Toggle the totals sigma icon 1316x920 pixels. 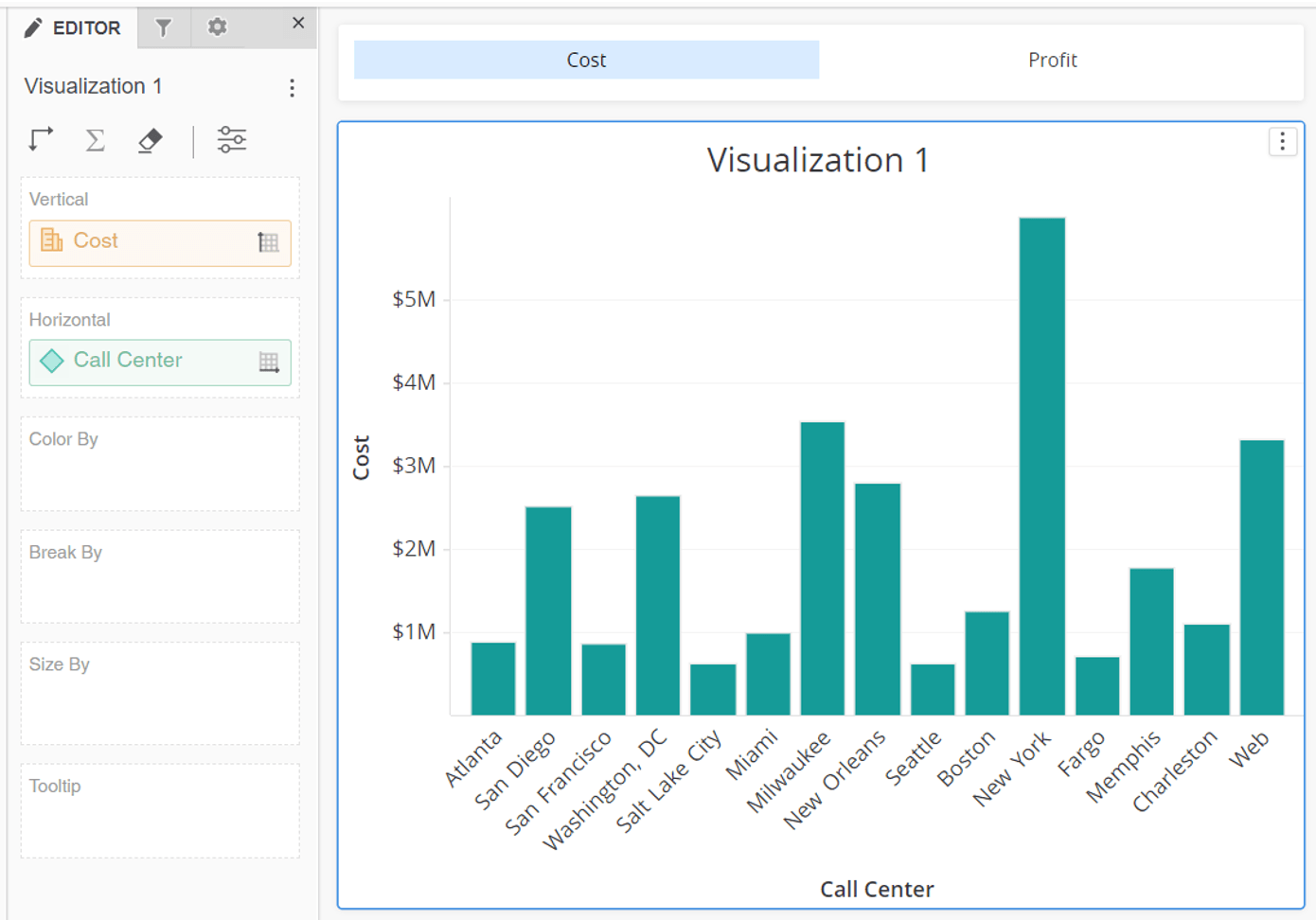[x=95, y=140]
